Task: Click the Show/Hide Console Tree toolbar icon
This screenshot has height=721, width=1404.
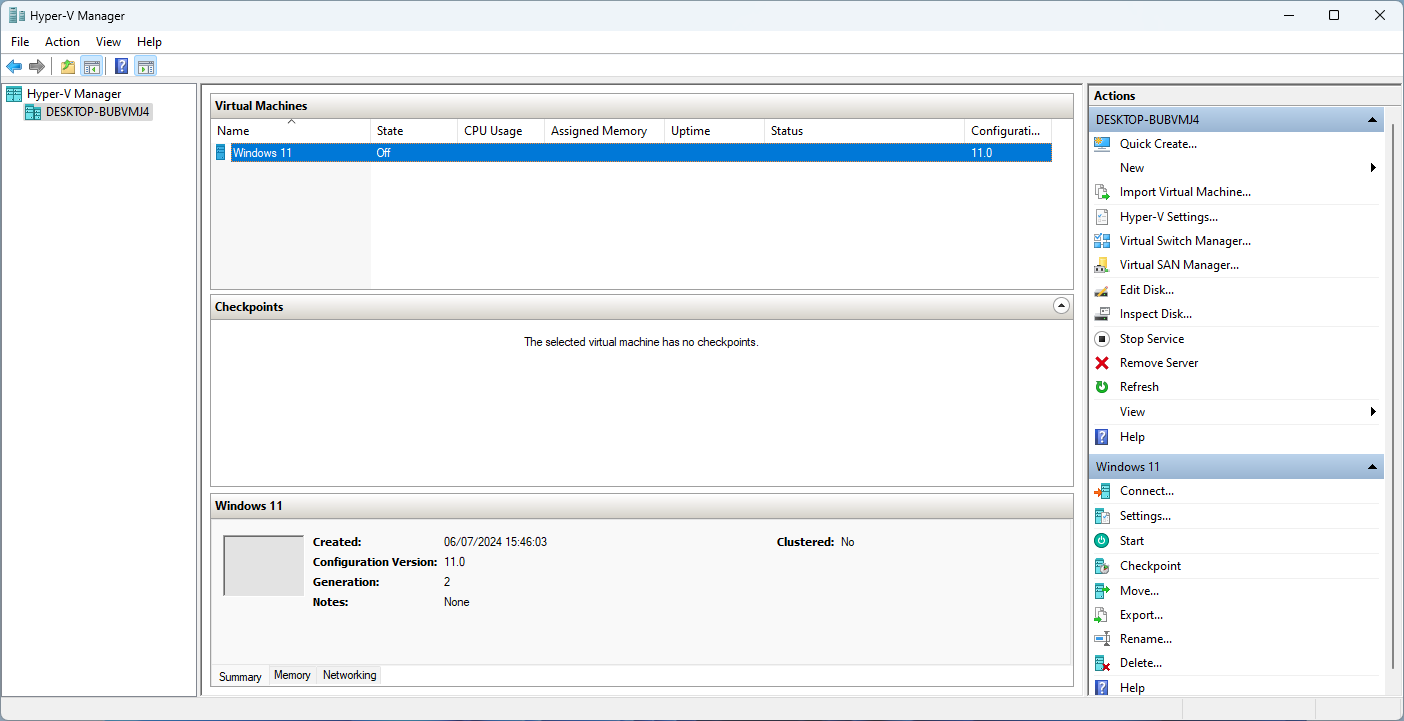Action: point(91,67)
